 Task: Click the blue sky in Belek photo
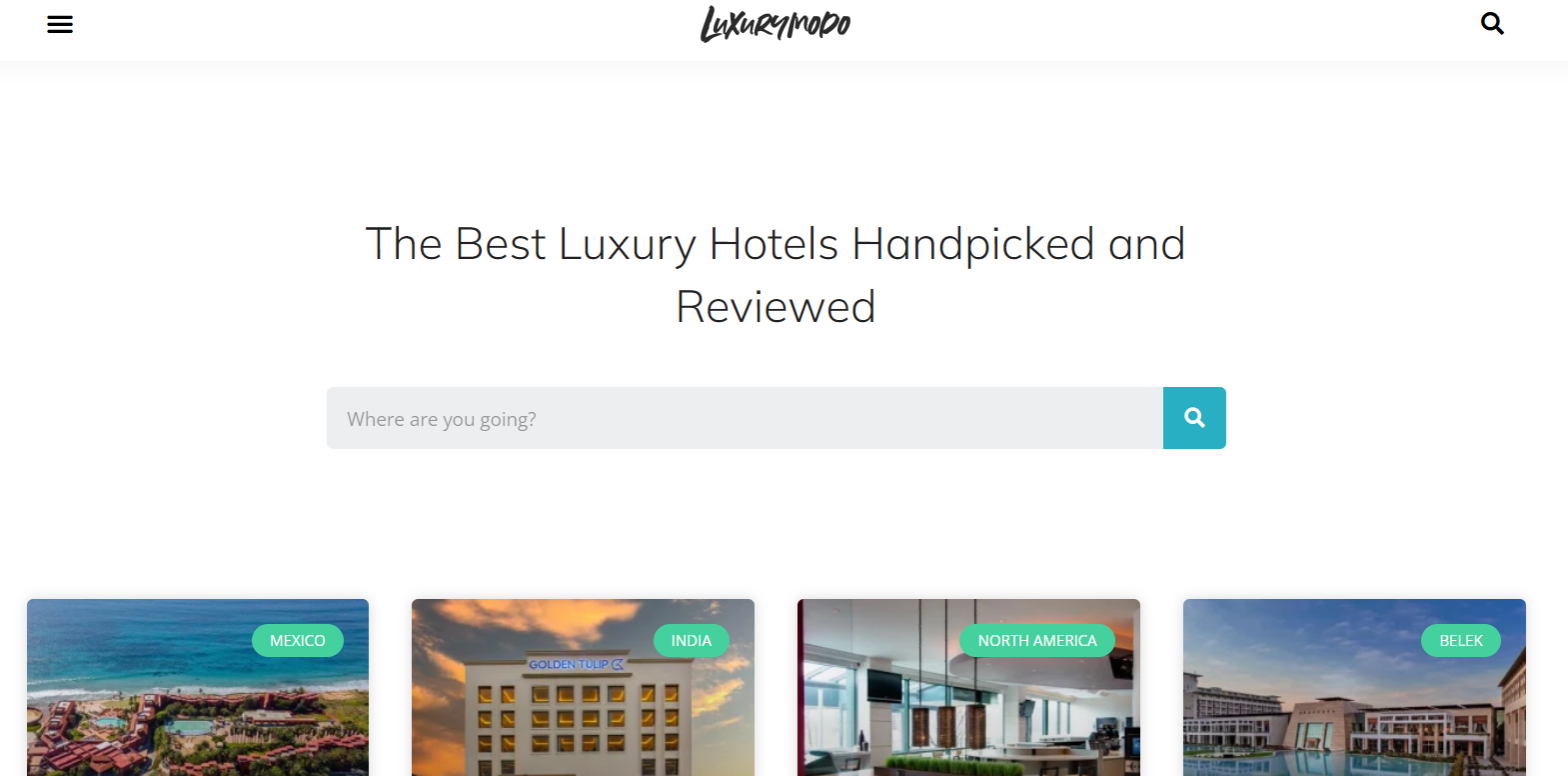click(1299, 630)
